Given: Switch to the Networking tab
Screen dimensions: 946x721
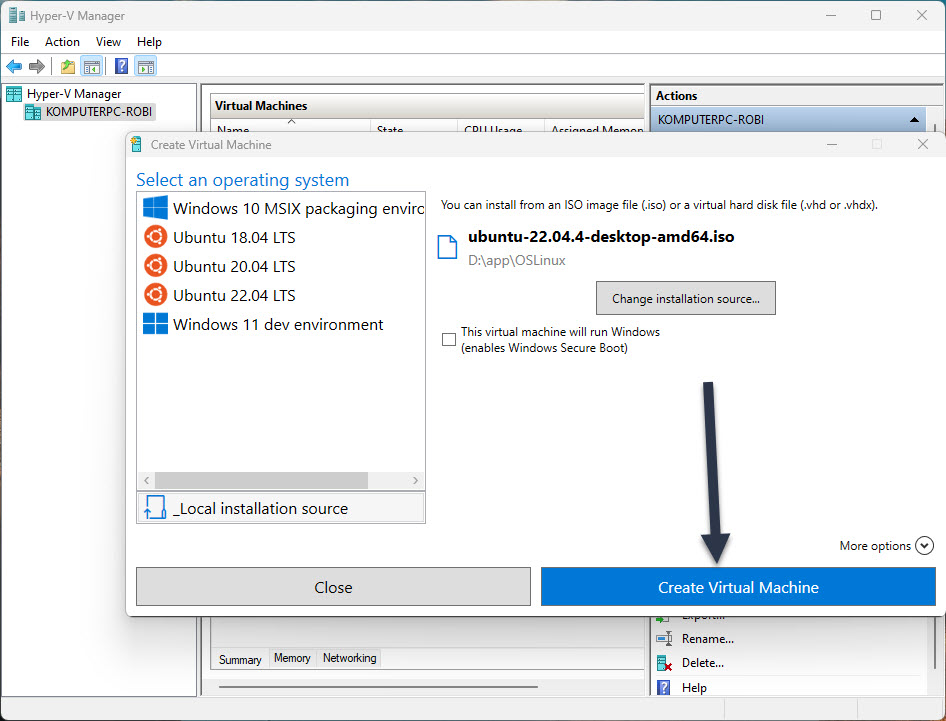Looking at the screenshot, I should (x=348, y=658).
